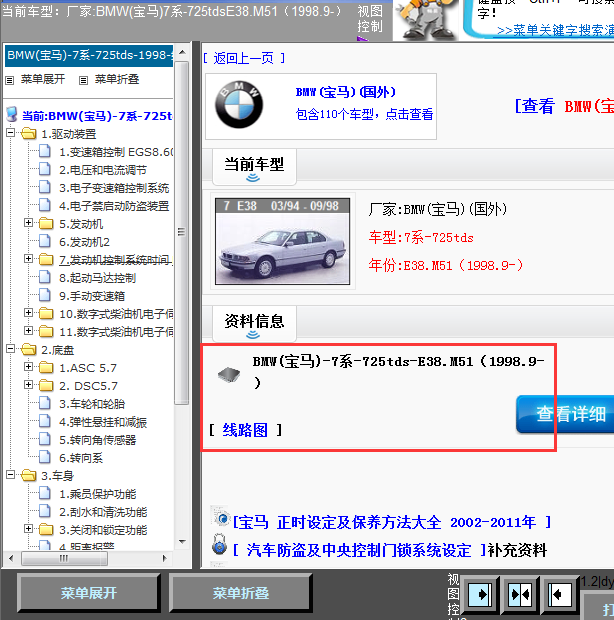Click the 当前:BMW(宝马)-7系-725t root node
Viewport: 614px width, 620px height.
click(x=97, y=116)
